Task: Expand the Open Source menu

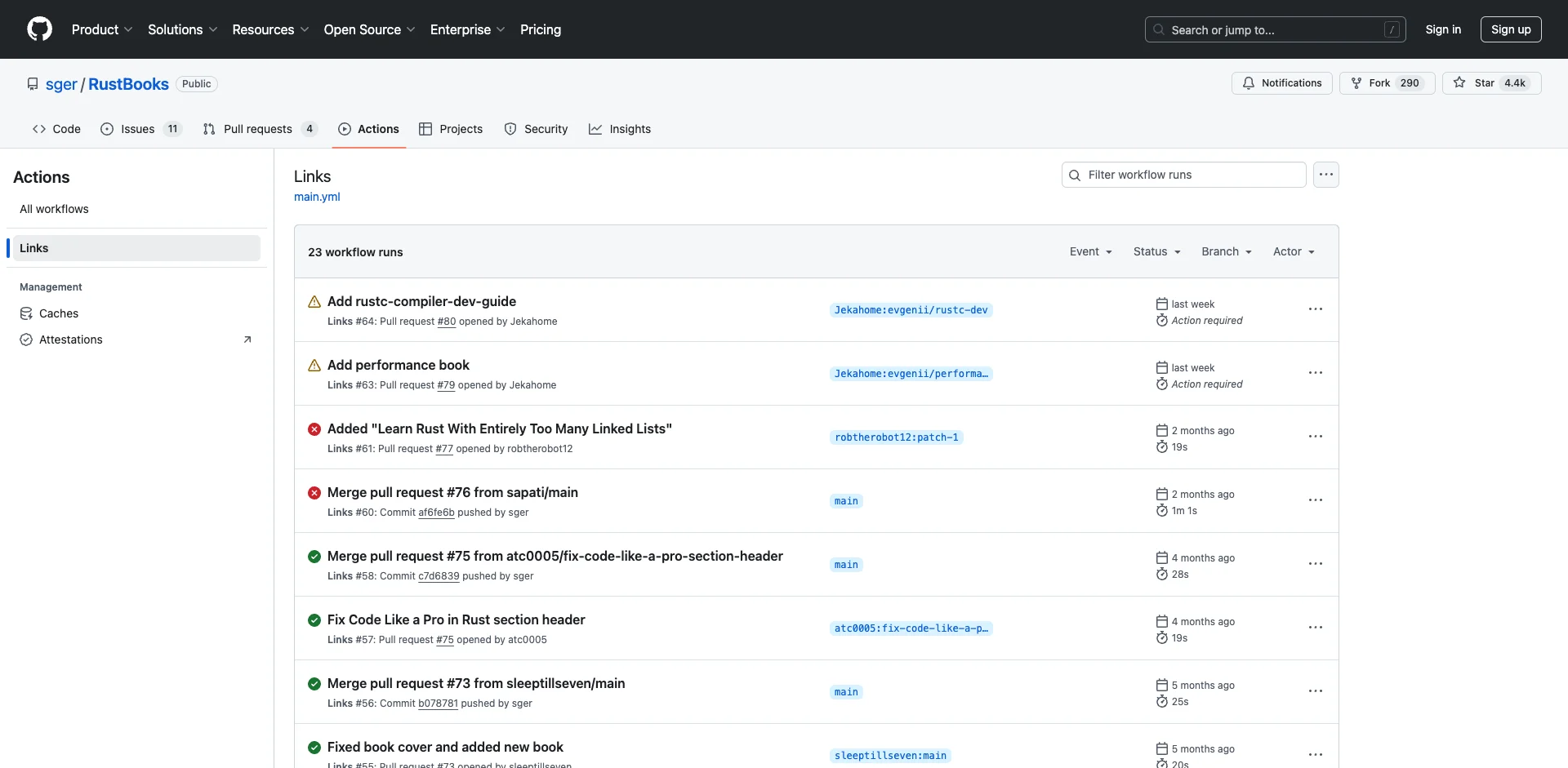Action: (370, 29)
